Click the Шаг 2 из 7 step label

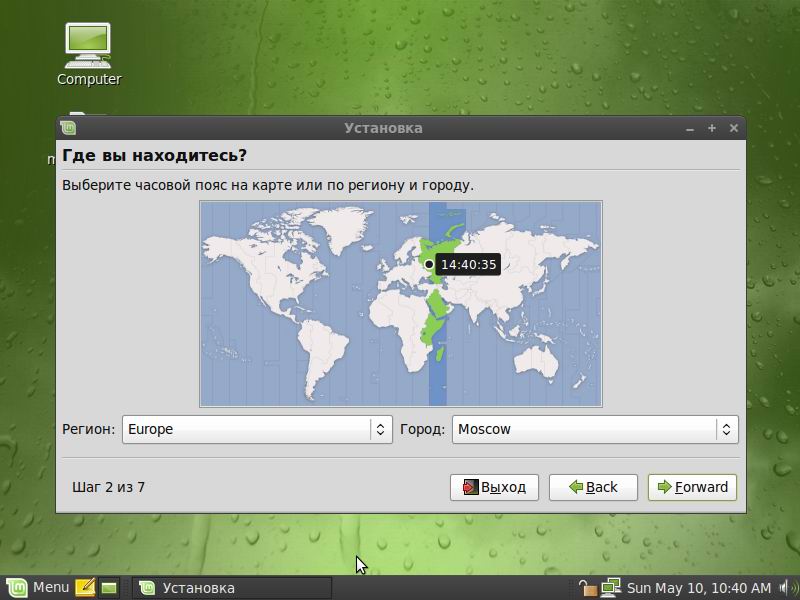[108, 487]
